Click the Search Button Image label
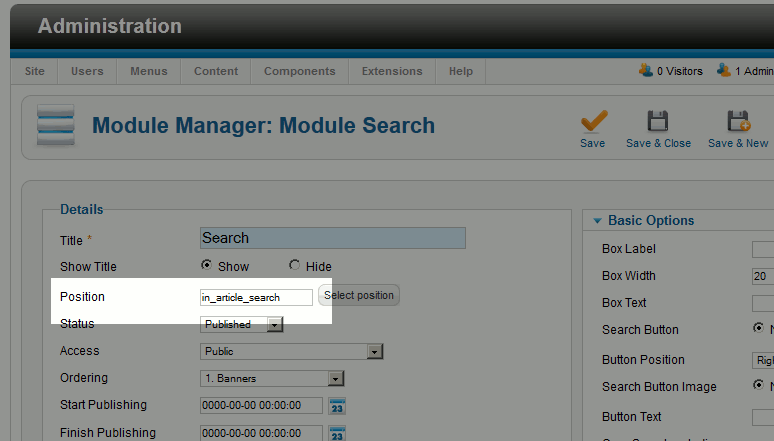This screenshot has height=441, width=774. [659, 387]
